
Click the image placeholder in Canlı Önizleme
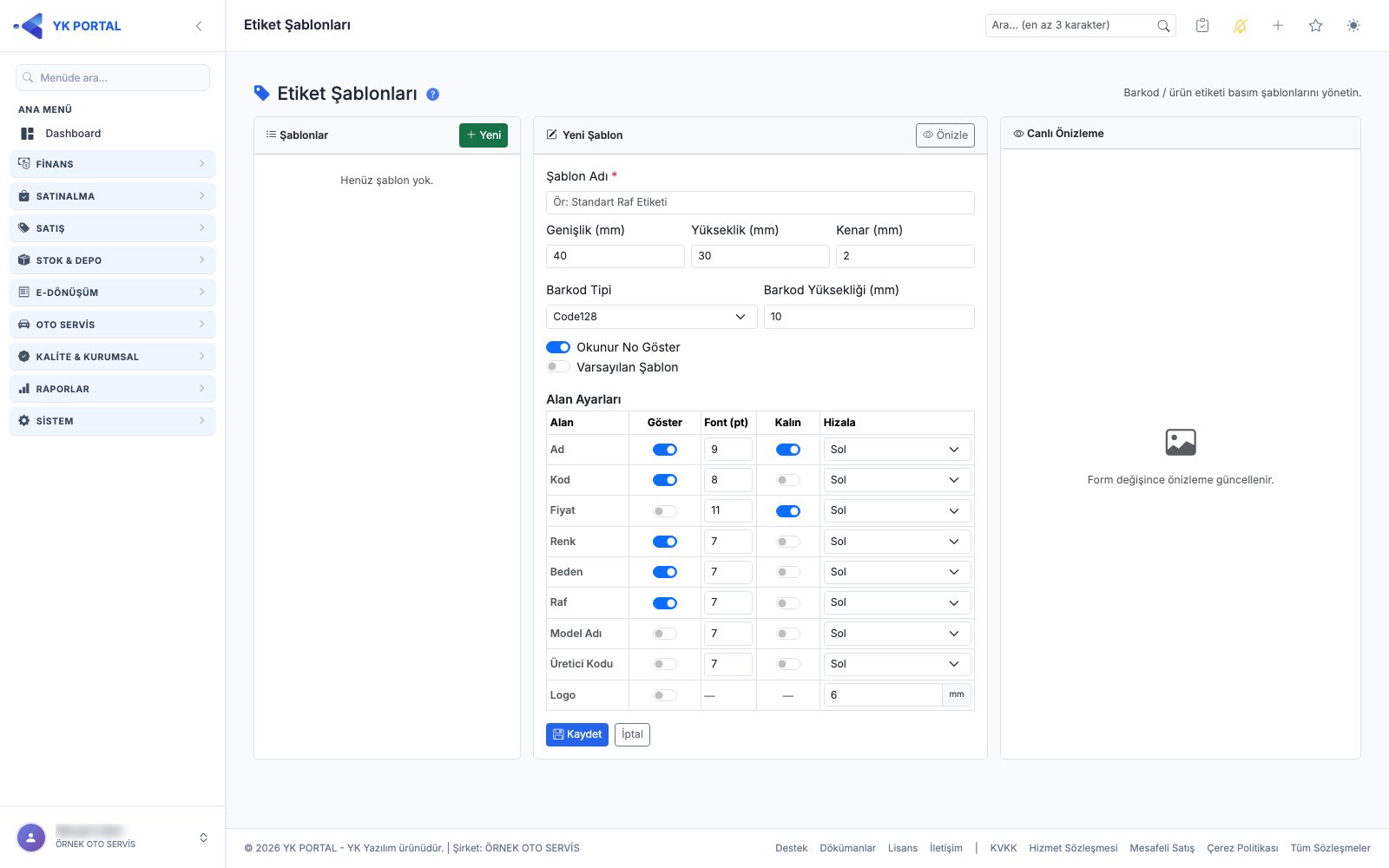1181,443
